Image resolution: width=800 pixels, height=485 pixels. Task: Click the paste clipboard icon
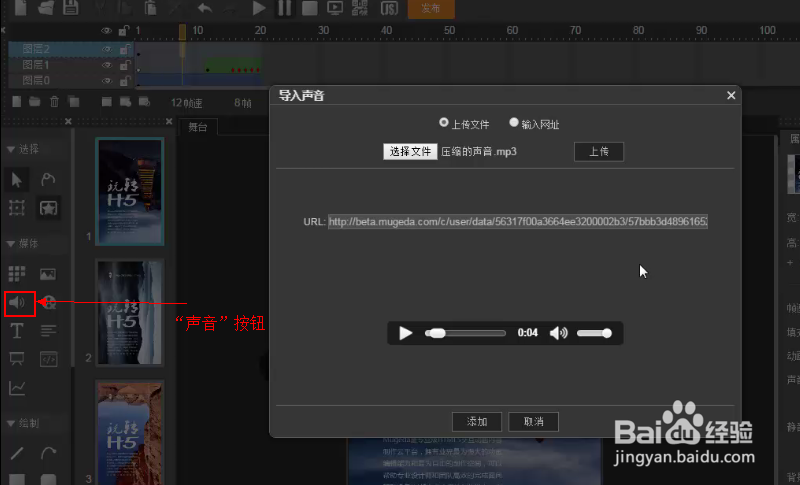(x=150, y=8)
